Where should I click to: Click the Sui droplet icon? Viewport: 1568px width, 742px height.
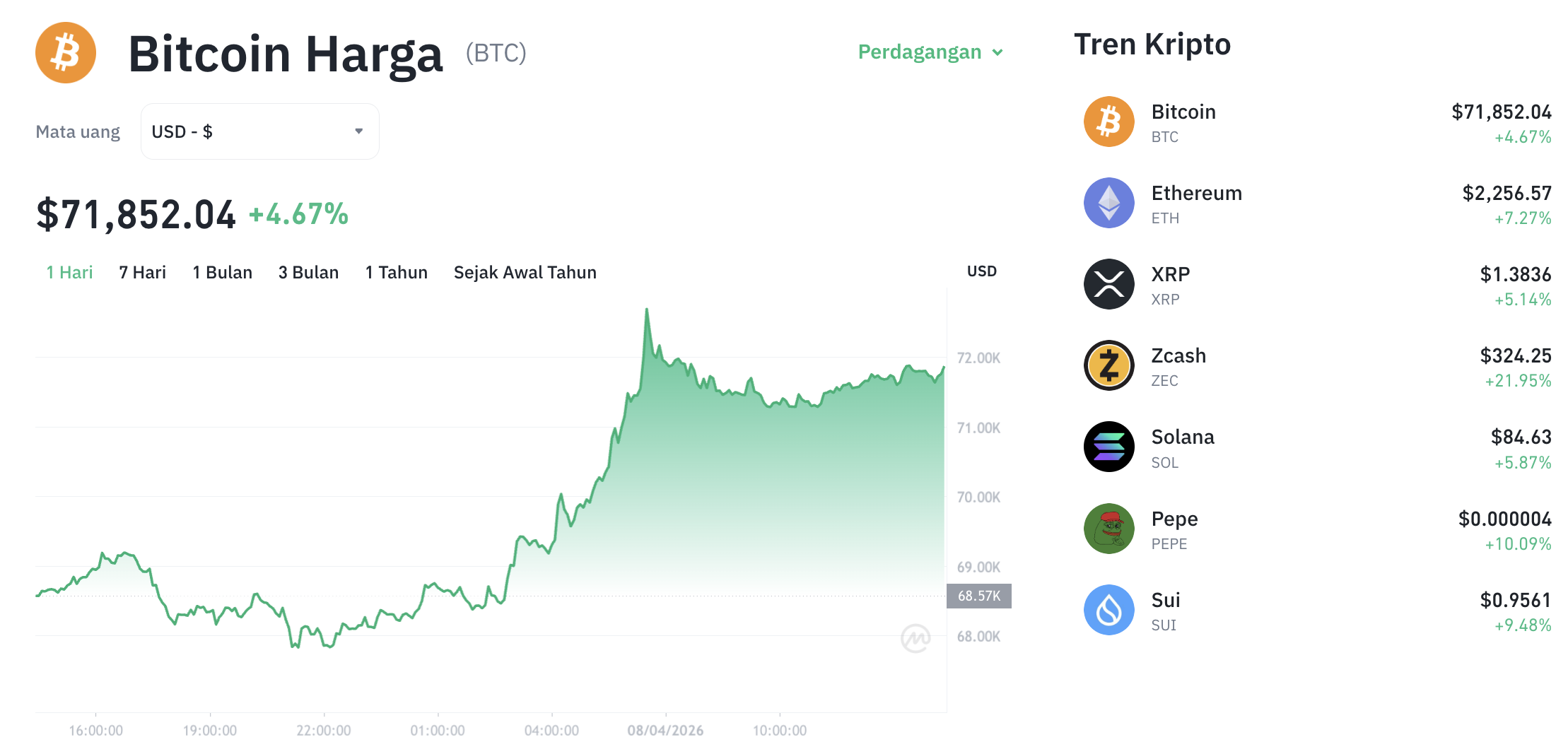coord(1108,610)
